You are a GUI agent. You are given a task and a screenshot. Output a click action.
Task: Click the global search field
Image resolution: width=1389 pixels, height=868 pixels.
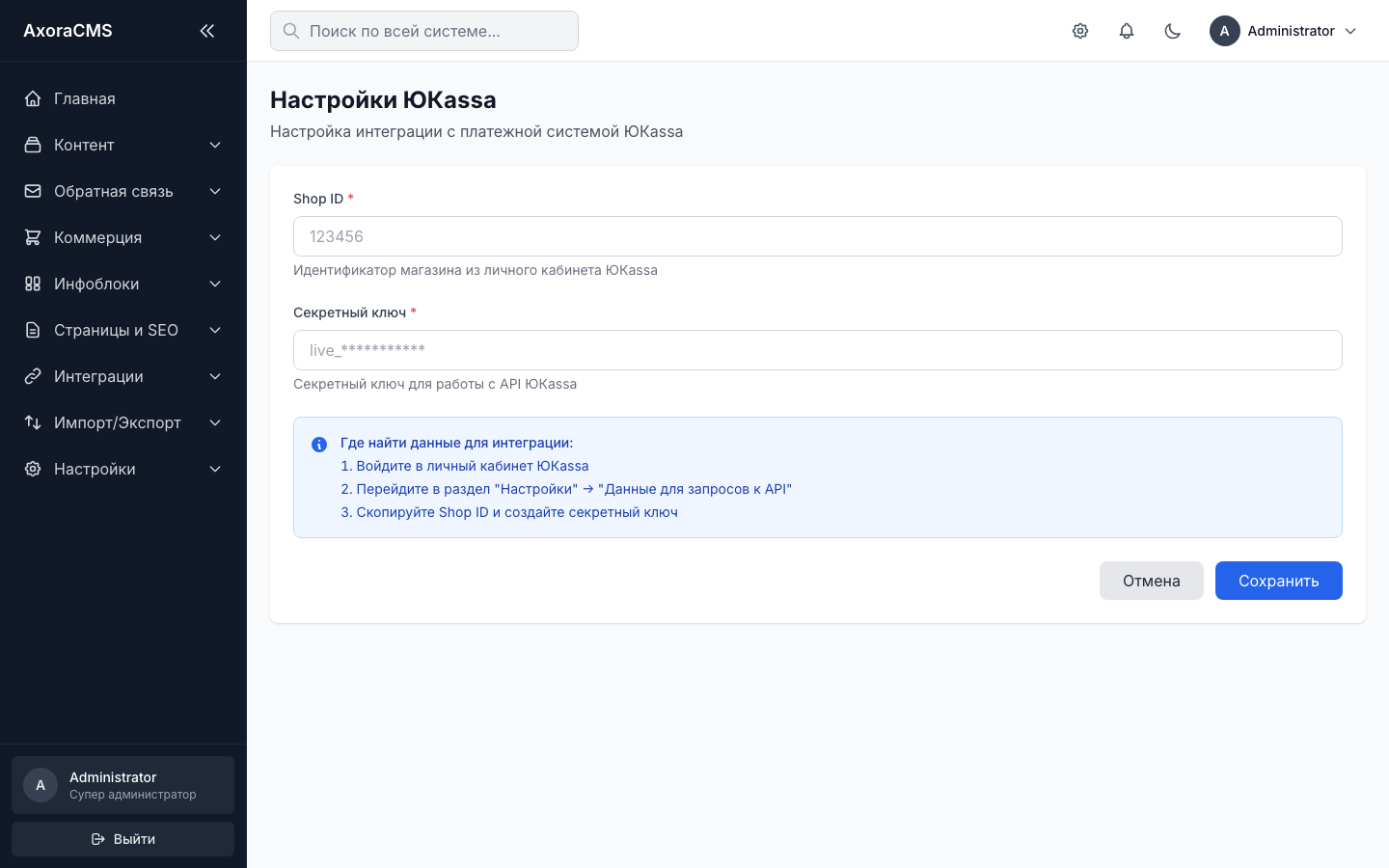coord(424,31)
